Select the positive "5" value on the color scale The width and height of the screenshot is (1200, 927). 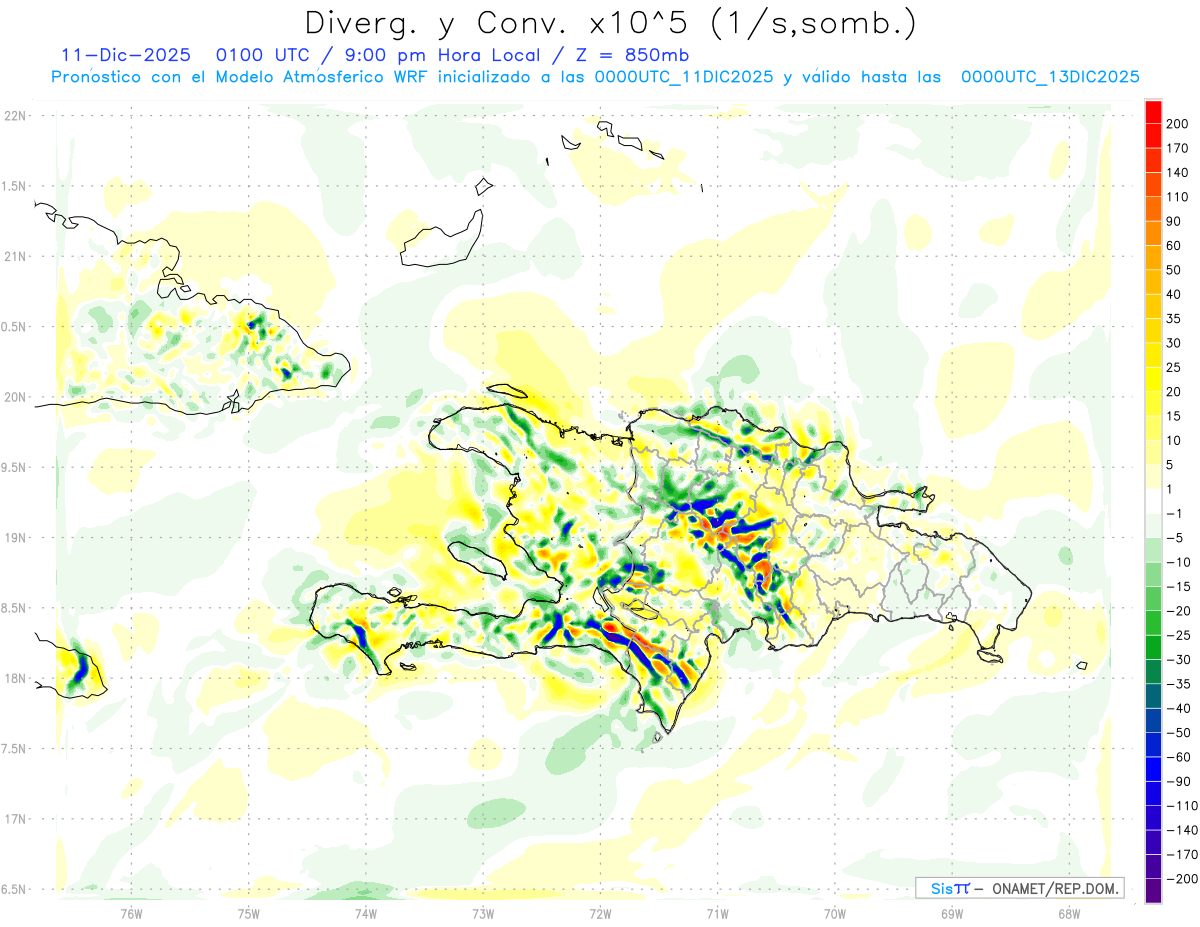pos(1171,464)
